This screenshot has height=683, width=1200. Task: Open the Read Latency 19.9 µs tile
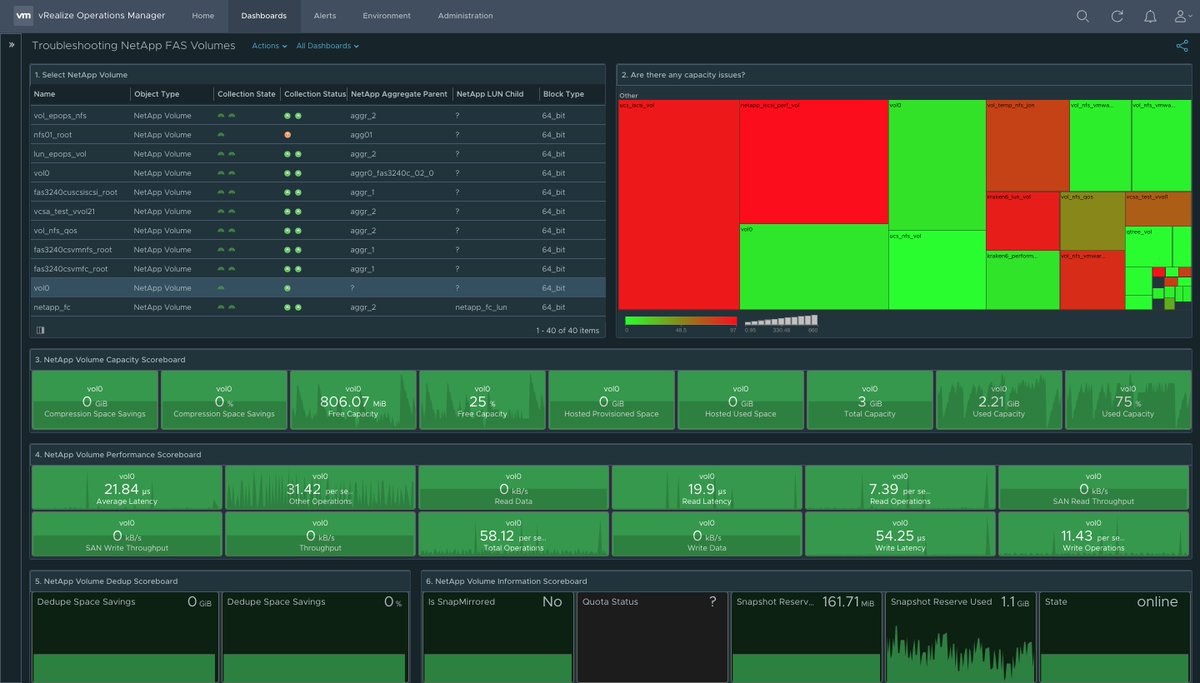(x=707, y=488)
